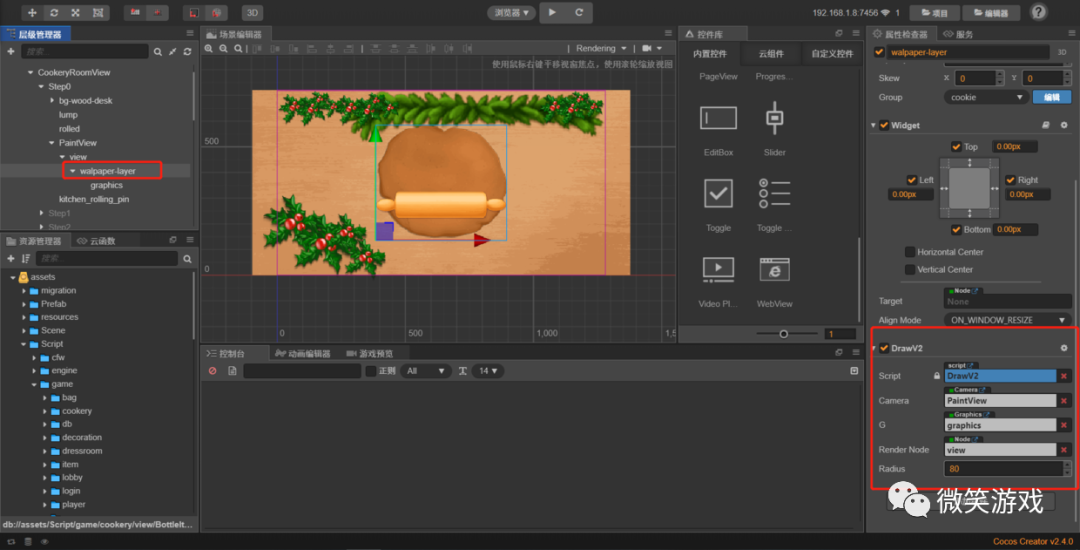Select the cookery folder
The height and width of the screenshot is (550, 1080).
tap(76, 411)
